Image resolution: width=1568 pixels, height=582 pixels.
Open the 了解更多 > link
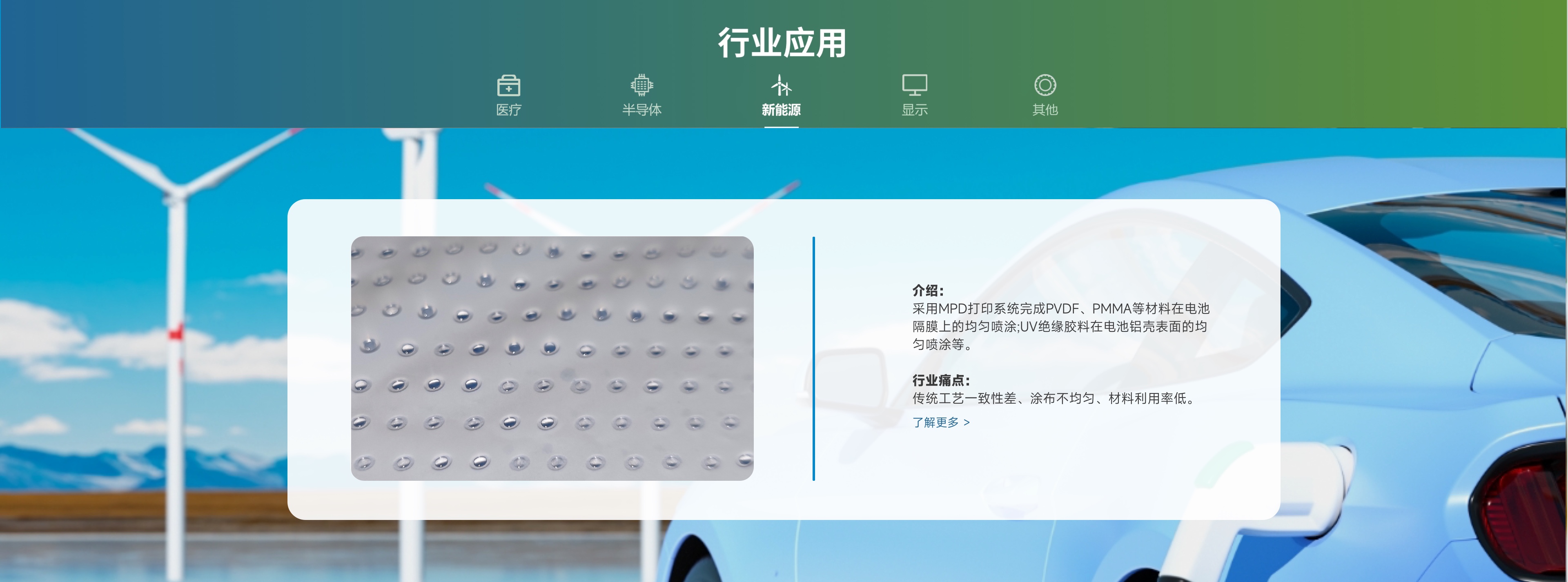click(x=940, y=422)
